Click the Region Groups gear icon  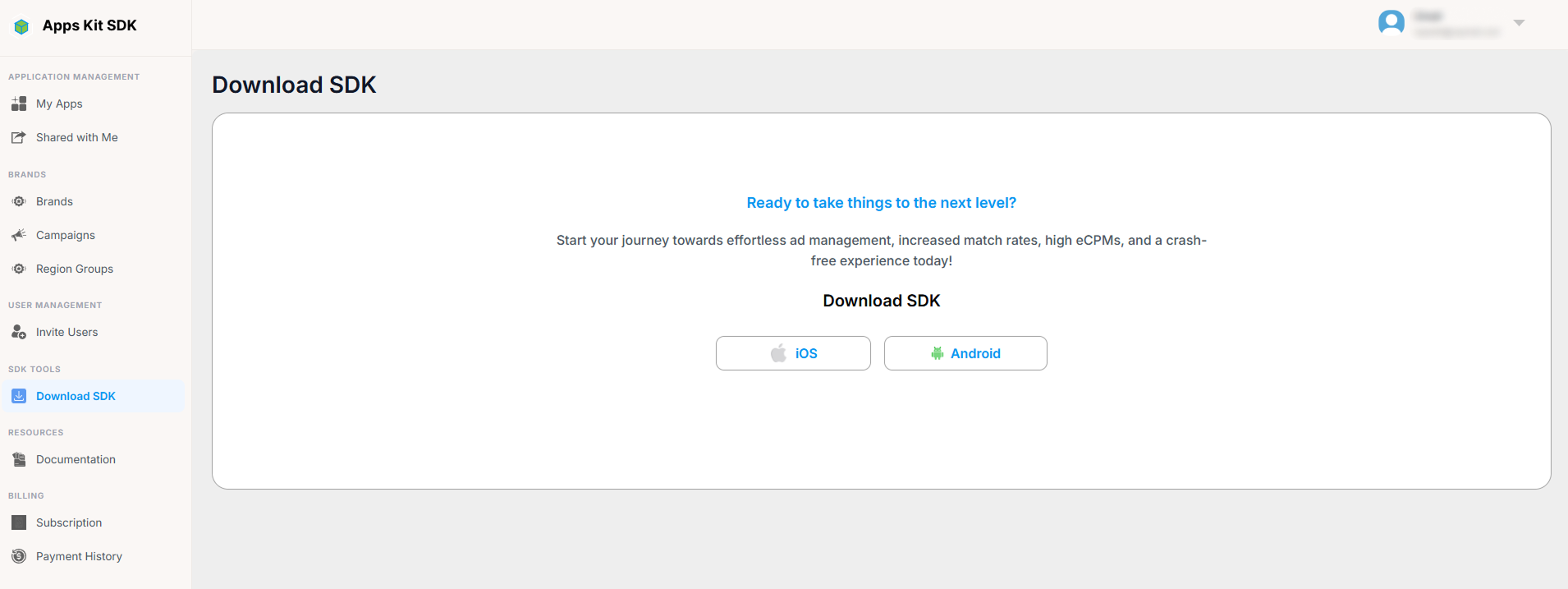click(19, 269)
